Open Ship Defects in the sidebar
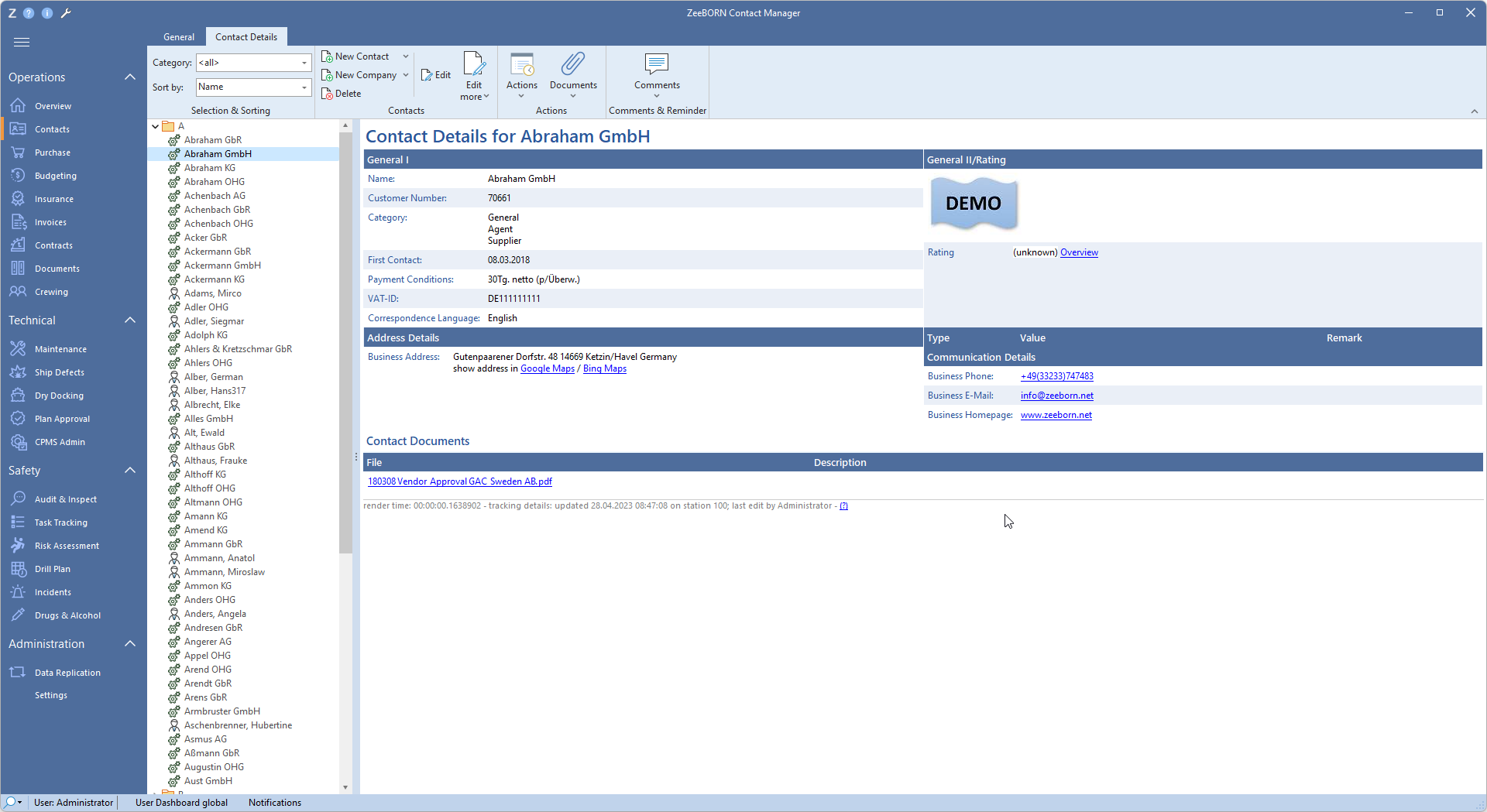The image size is (1487, 812). [59, 372]
